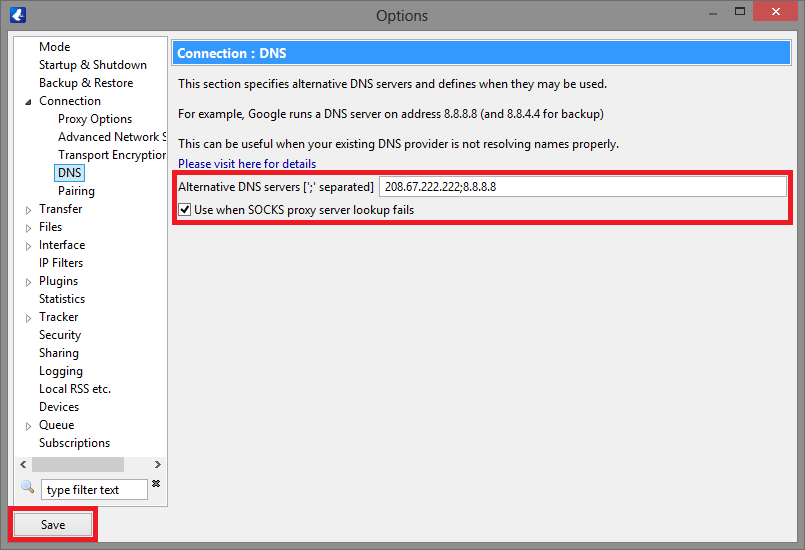Clear the filter text with the x icon
805x550 pixels.
155,484
